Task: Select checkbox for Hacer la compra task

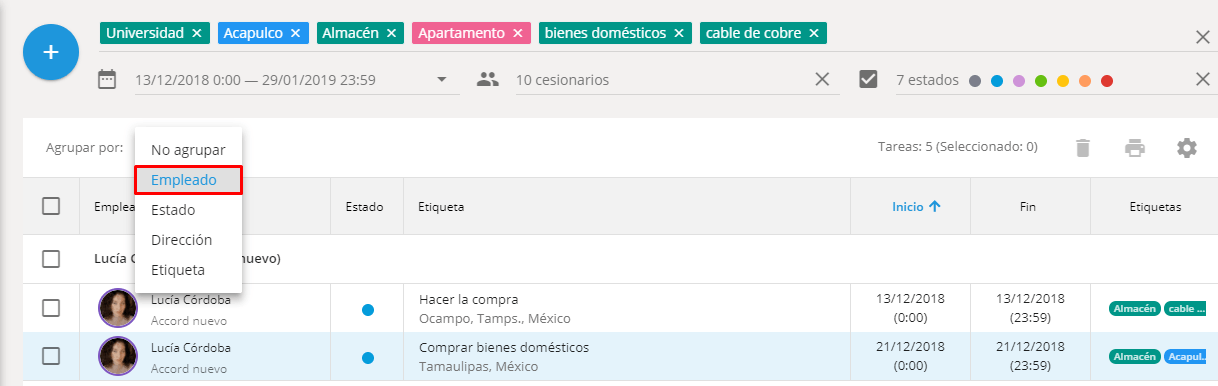Action: tap(51, 308)
